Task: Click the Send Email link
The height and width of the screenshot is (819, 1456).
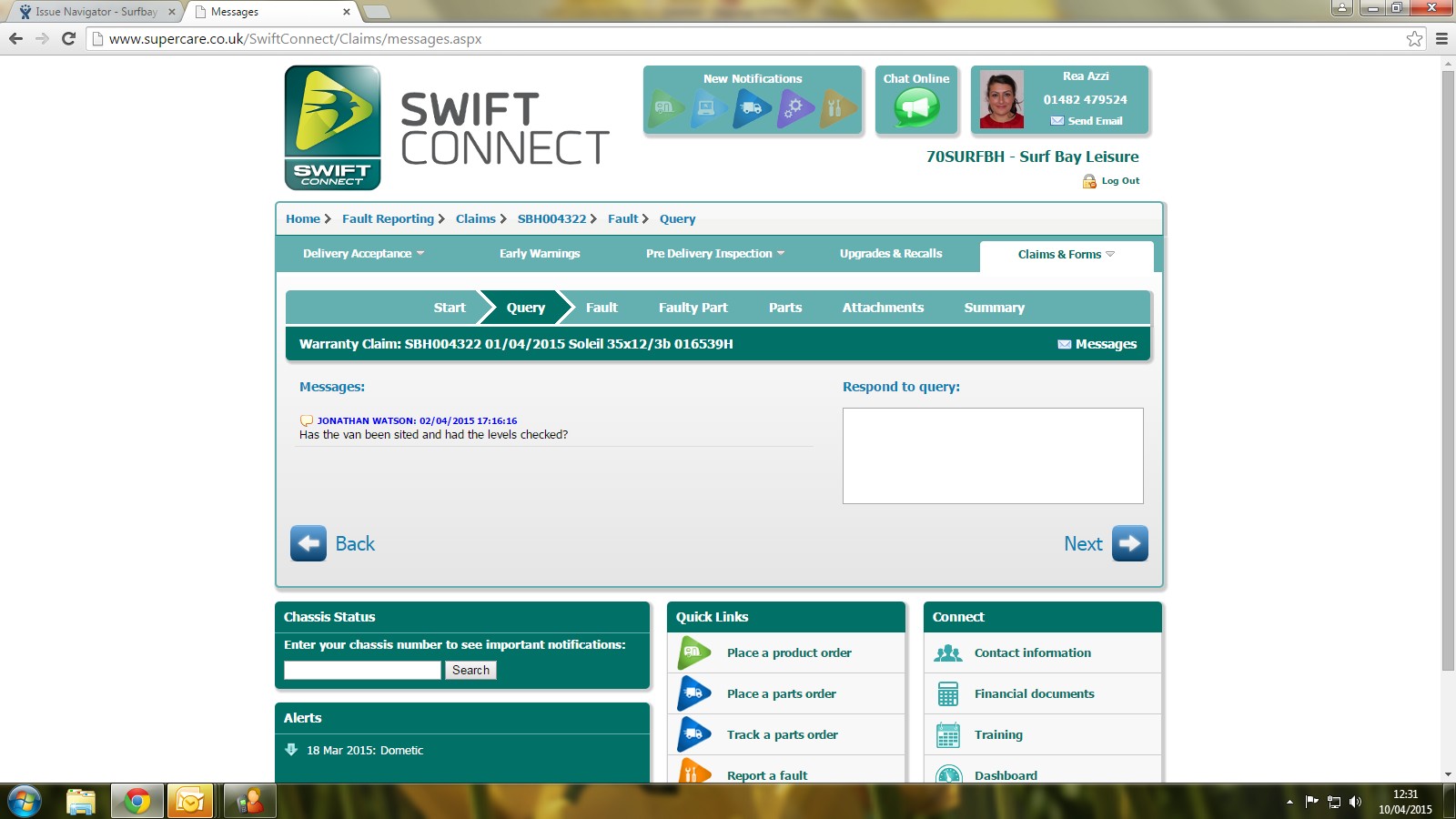Action: [1095, 121]
